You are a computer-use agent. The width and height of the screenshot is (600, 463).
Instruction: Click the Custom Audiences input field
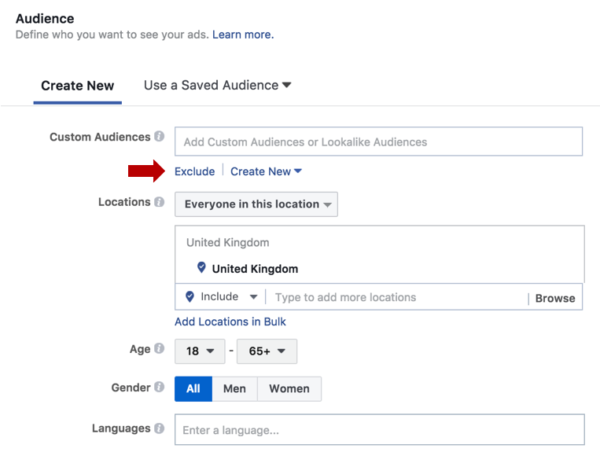pyautogui.click(x=378, y=142)
